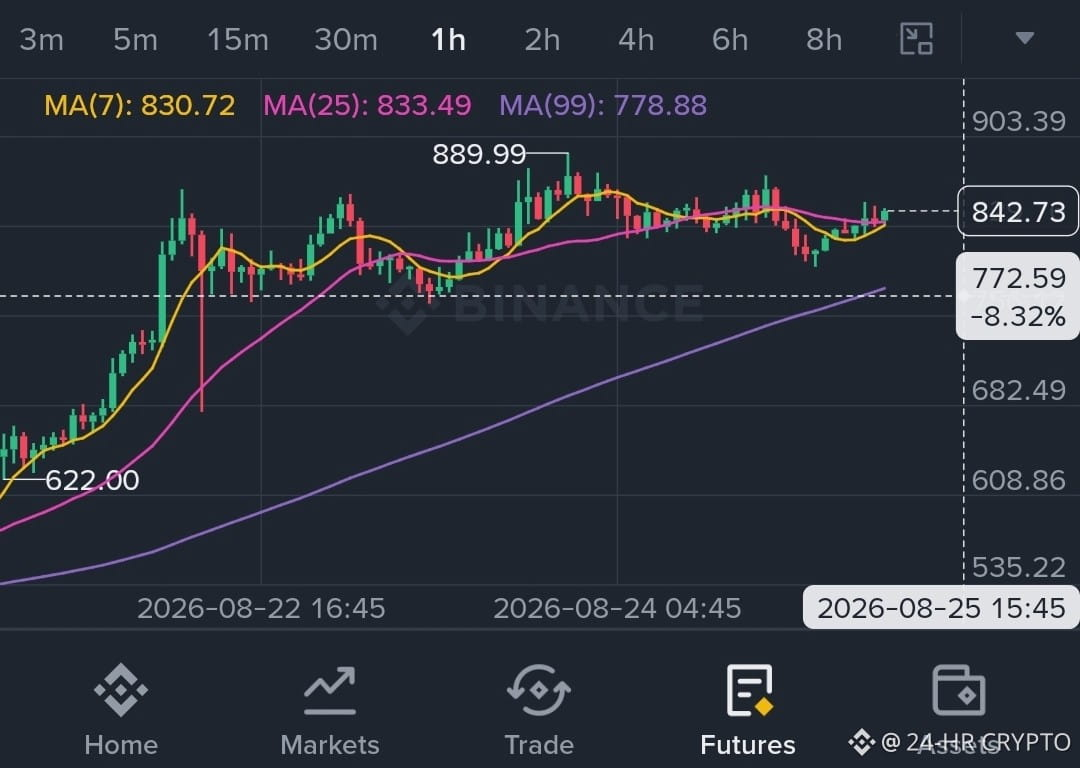Image resolution: width=1080 pixels, height=768 pixels.
Task: Open the Markets tab icon
Action: click(x=330, y=689)
